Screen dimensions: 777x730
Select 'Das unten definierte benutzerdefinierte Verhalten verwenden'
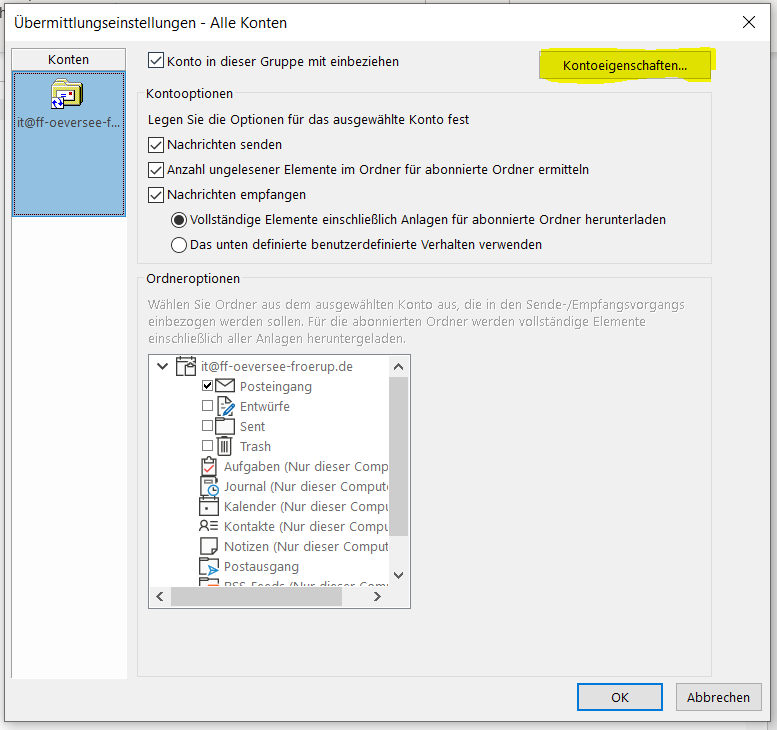coord(179,244)
